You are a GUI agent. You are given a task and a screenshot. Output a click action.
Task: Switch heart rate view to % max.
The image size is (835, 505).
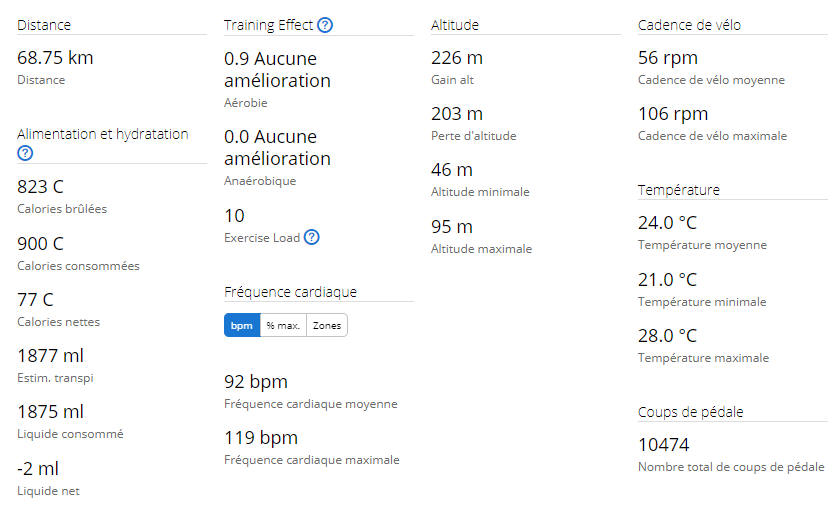(283, 325)
